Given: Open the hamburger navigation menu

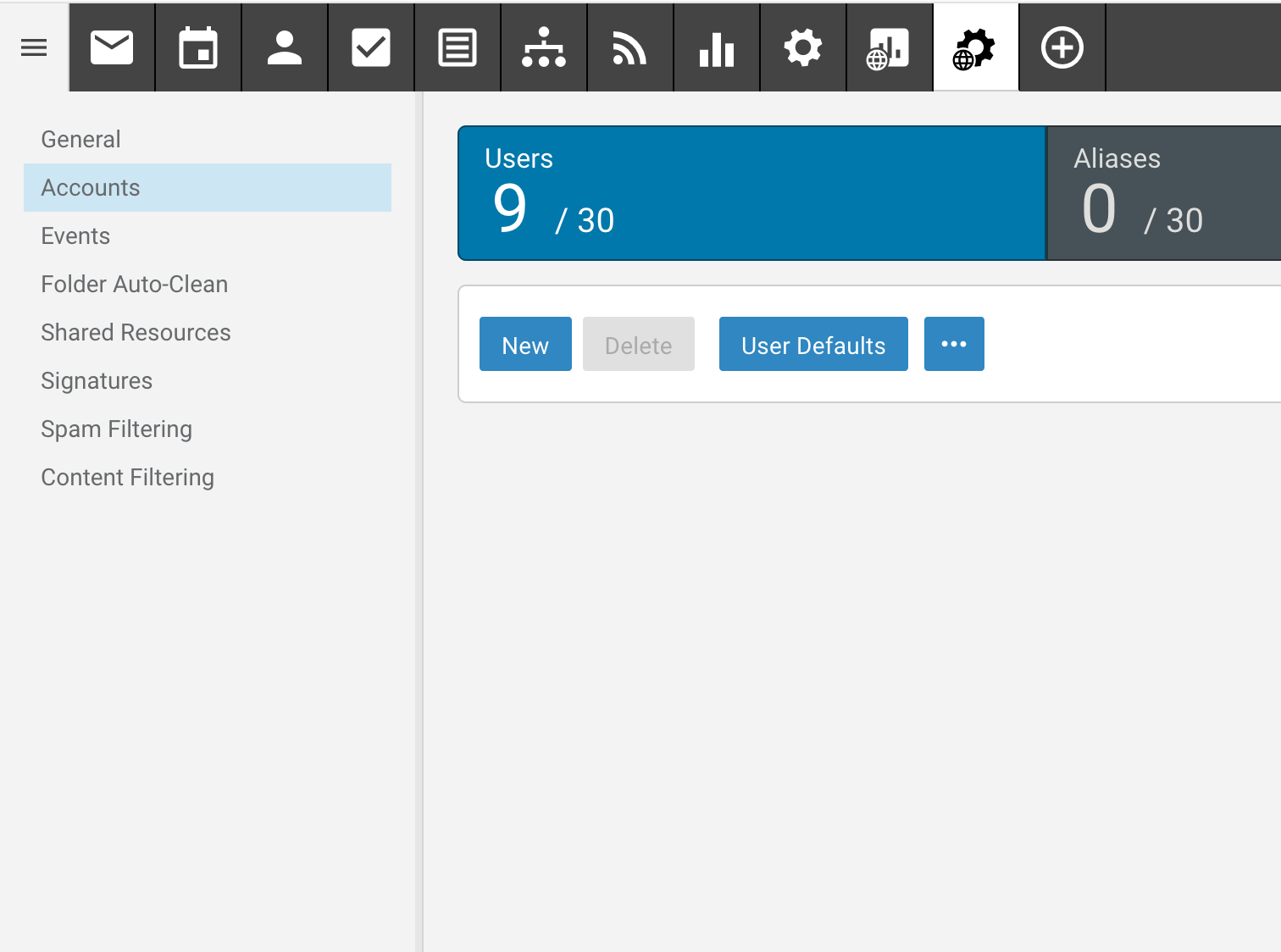Looking at the screenshot, I should [34, 47].
